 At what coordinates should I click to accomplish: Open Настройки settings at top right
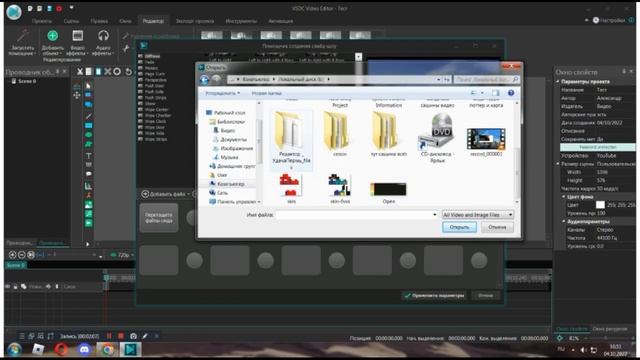609,20
